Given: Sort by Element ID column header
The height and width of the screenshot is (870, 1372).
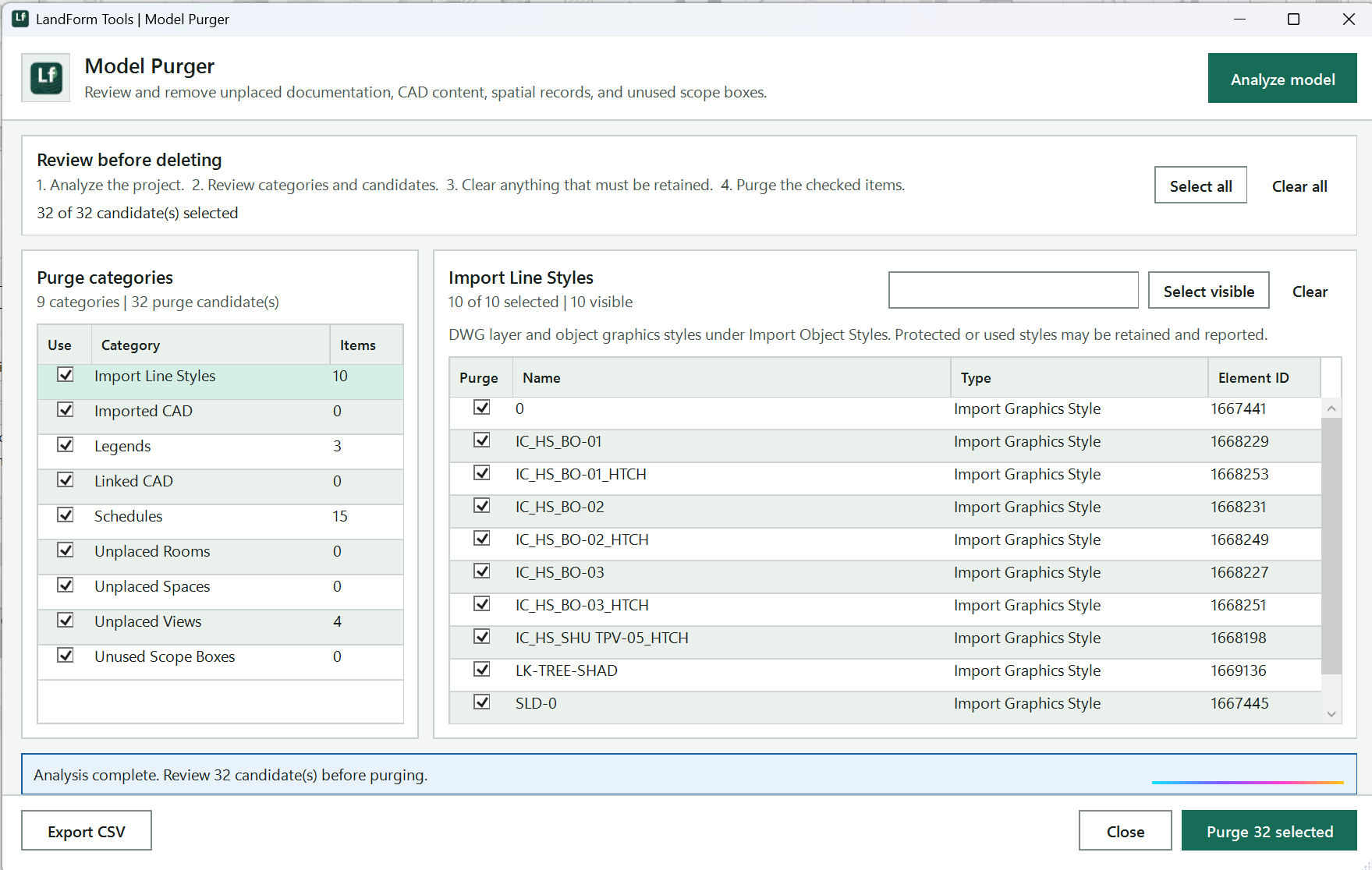Looking at the screenshot, I should [x=1264, y=377].
